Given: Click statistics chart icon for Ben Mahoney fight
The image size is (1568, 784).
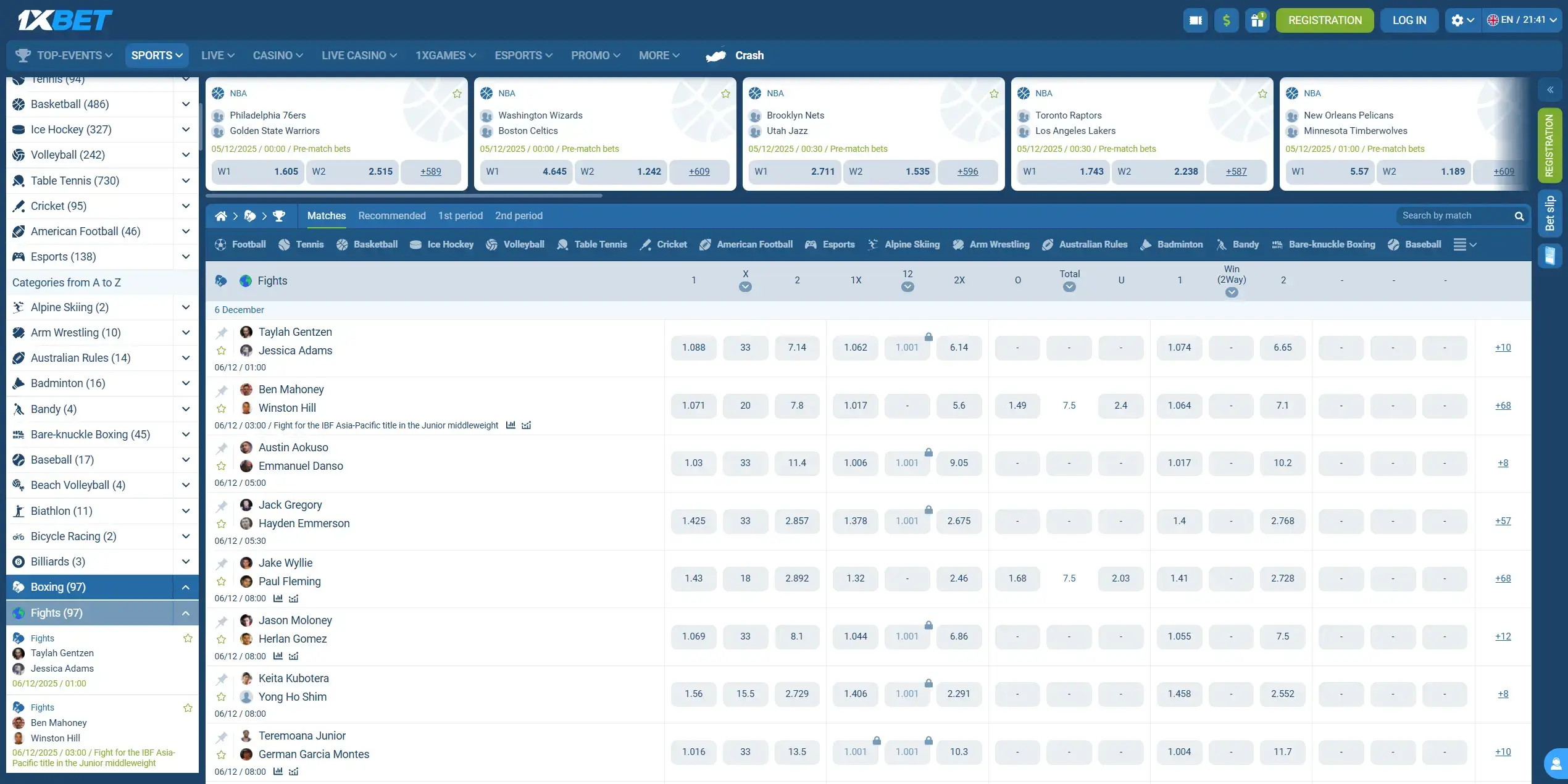Looking at the screenshot, I should [x=511, y=425].
